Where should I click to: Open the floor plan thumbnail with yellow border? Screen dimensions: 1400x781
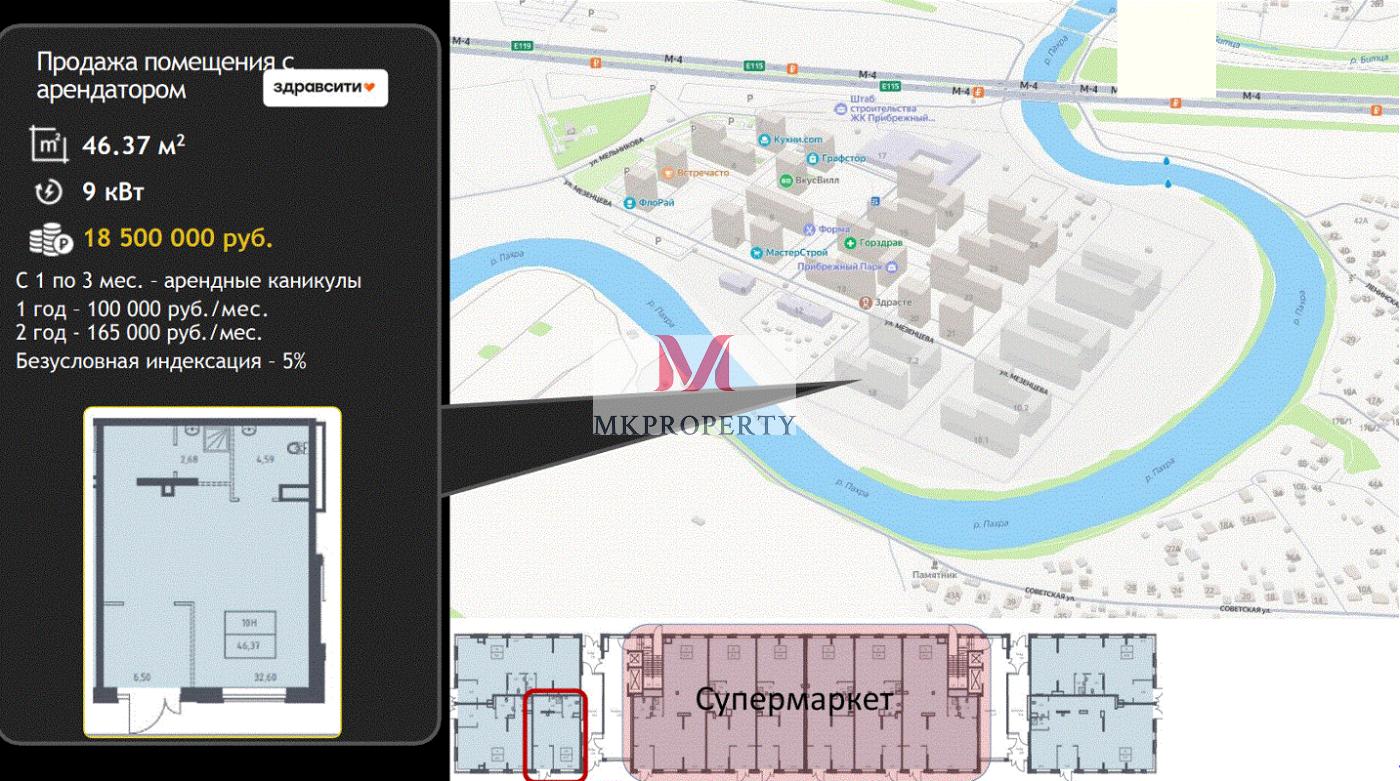click(212, 571)
